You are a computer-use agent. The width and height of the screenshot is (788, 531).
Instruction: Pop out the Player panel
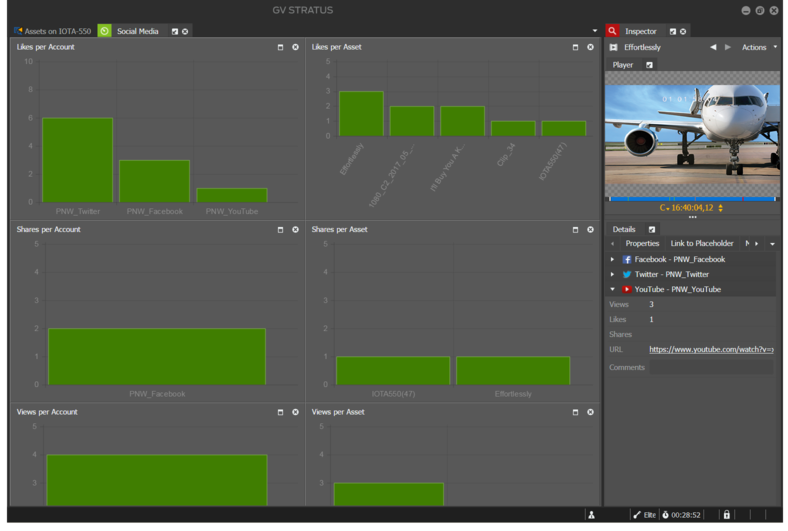pos(649,65)
